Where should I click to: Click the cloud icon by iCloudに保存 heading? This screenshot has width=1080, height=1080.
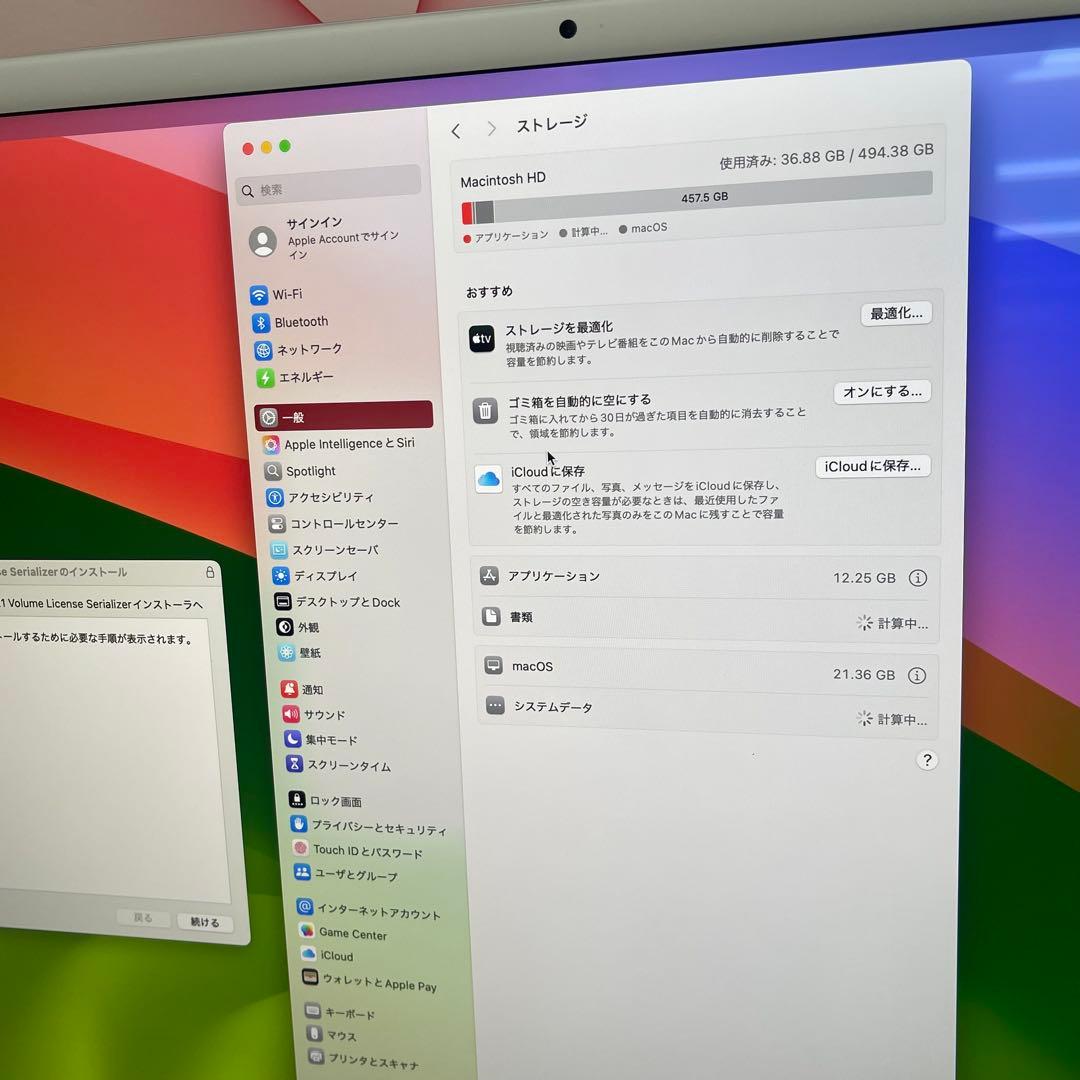coord(488,479)
